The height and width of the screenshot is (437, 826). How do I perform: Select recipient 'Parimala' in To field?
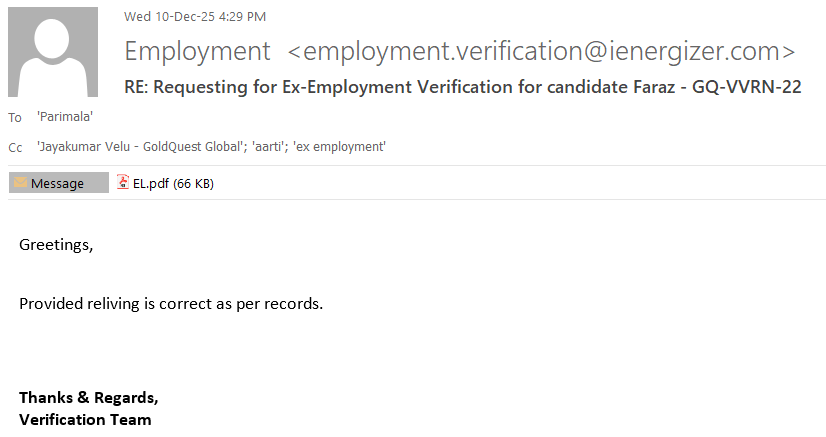(65, 117)
